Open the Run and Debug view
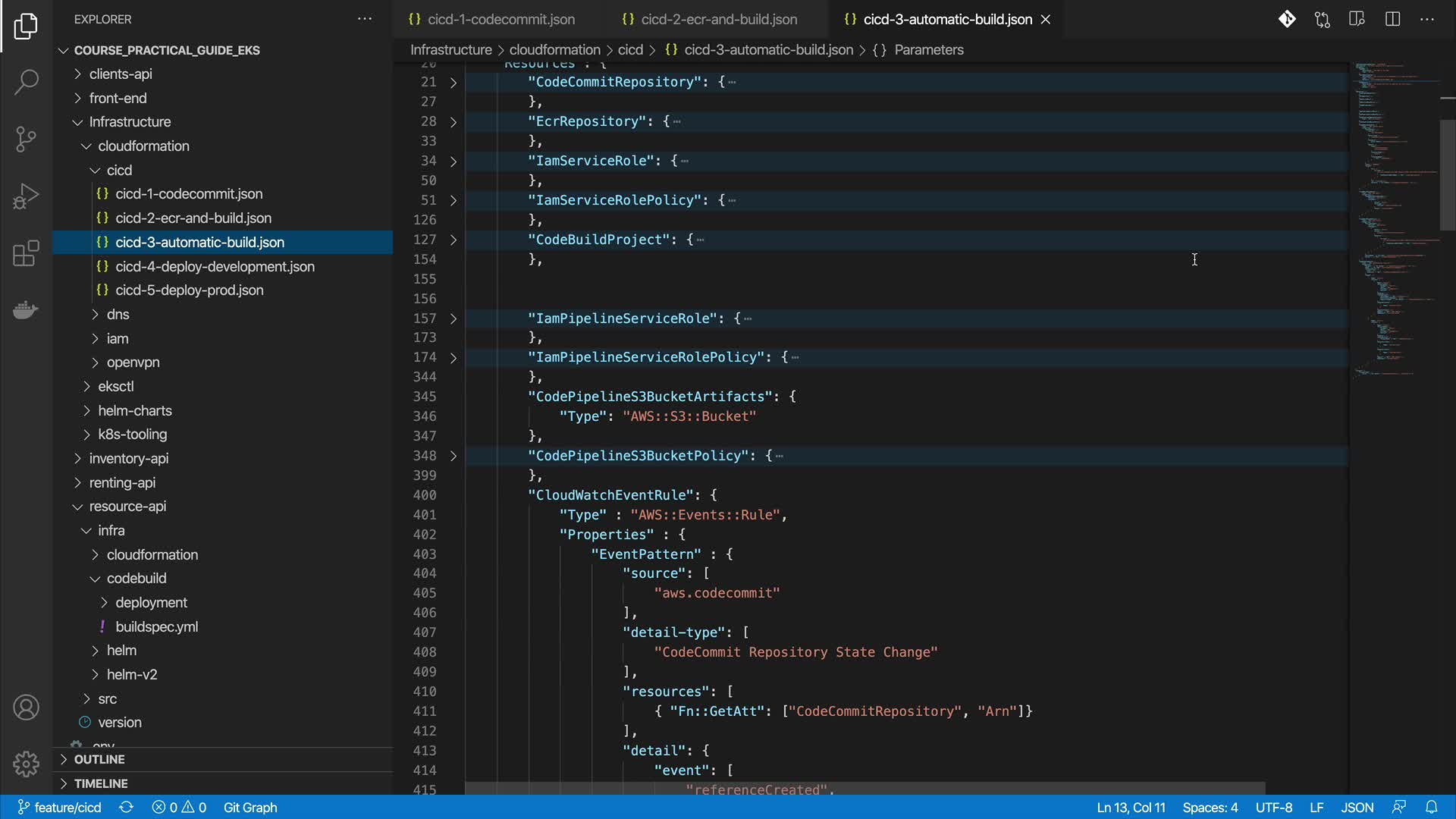The width and height of the screenshot is (1456, 819). [26, 196]
